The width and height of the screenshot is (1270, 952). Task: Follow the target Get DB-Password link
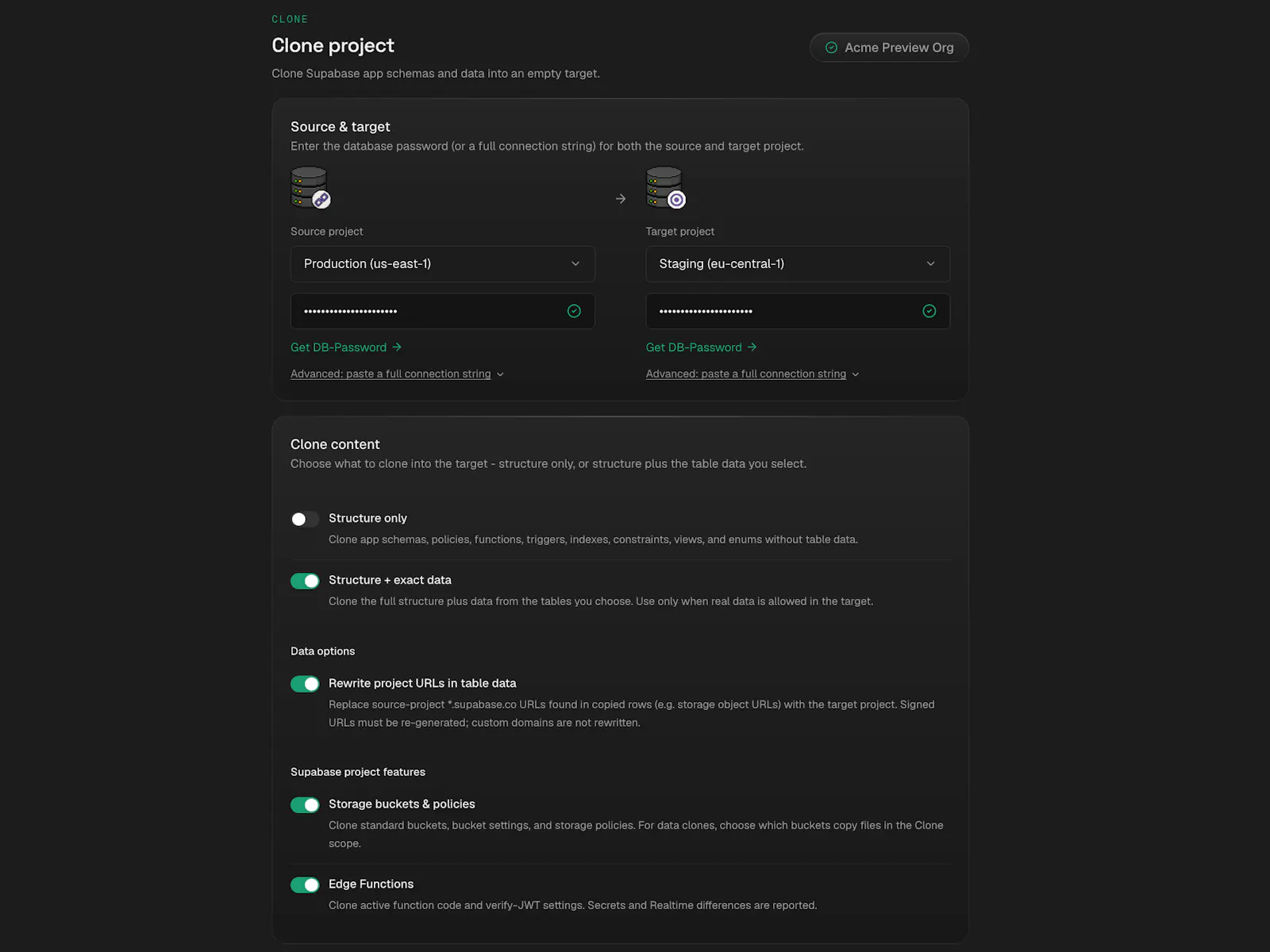pyautogui.click(x=702, y=347)
